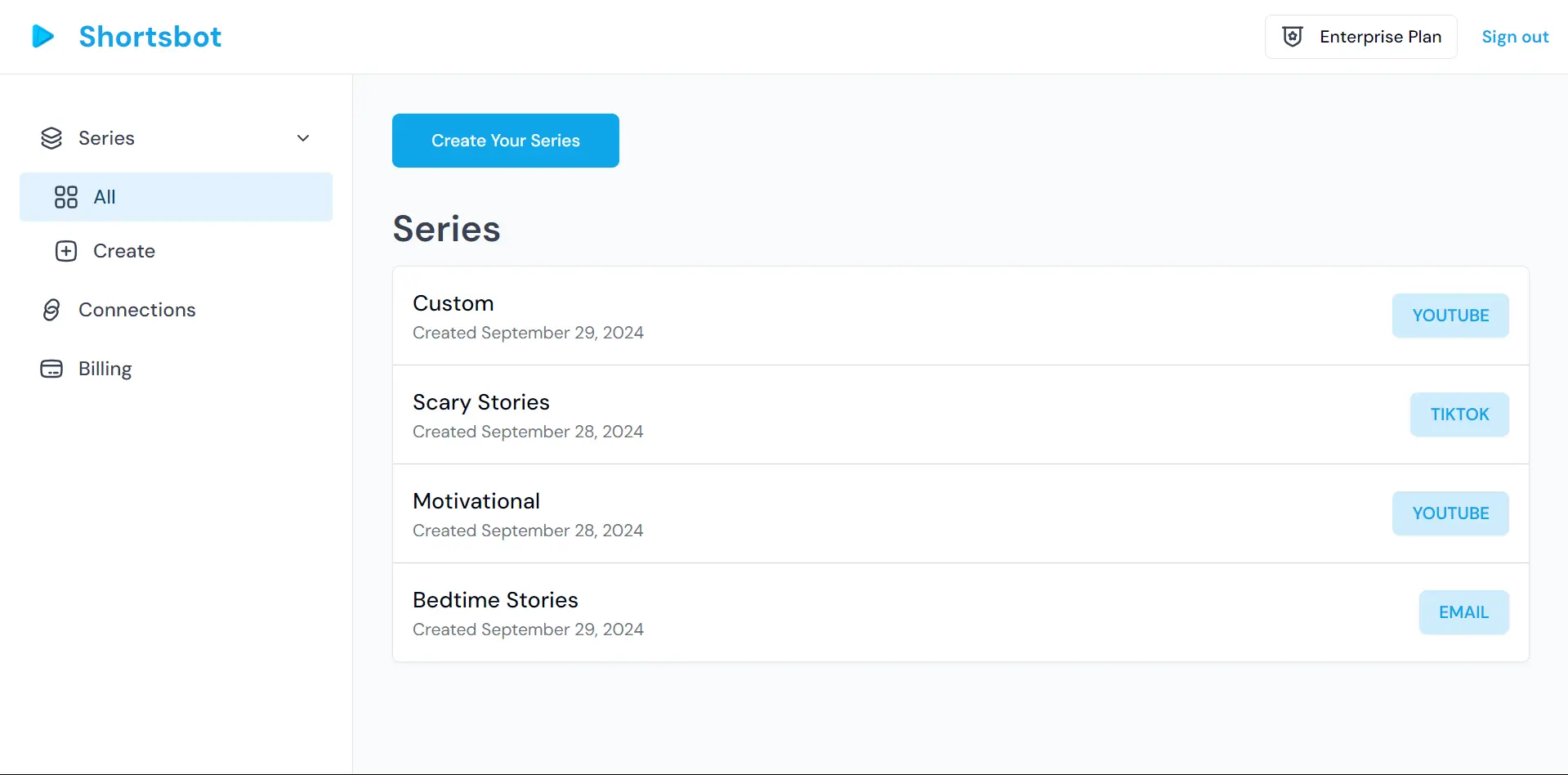1568x775 pixels.
Task: Click the TIKTOK badge on Scary Stories
Action: [1459, 414]
